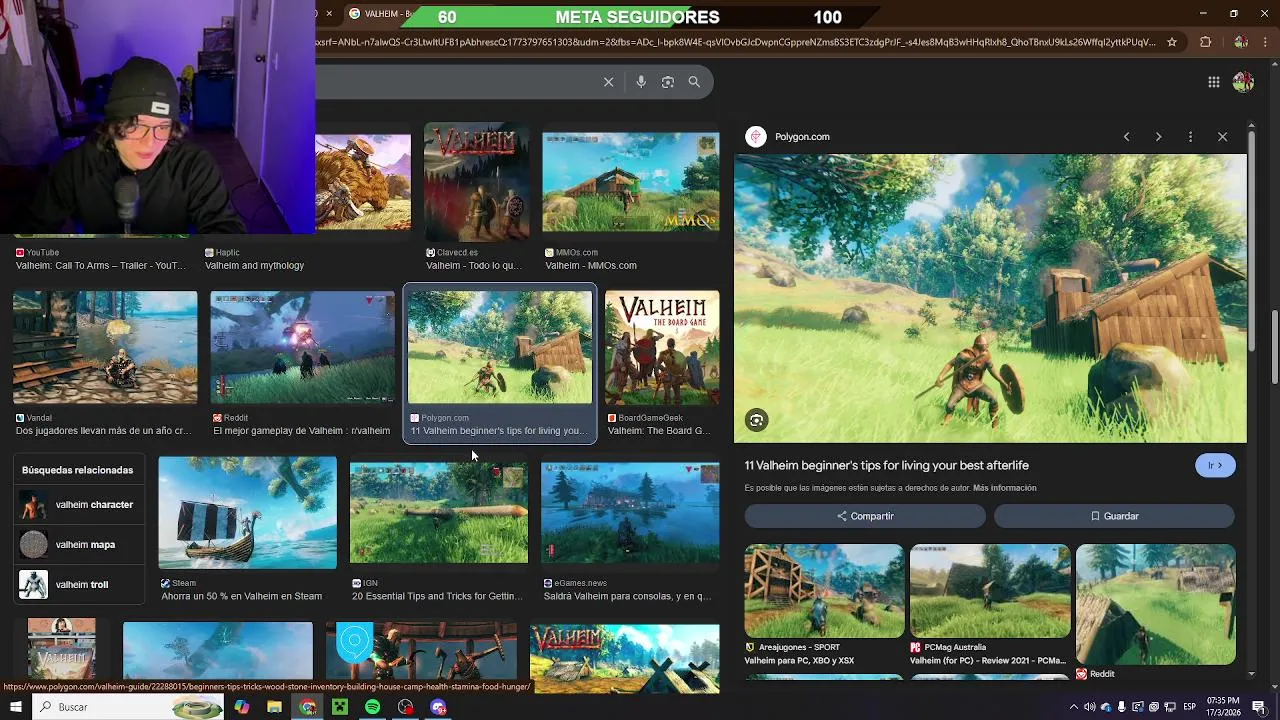Open Discord from the taskbar
Screen dimensions: 1280x720
click(438, 707)
